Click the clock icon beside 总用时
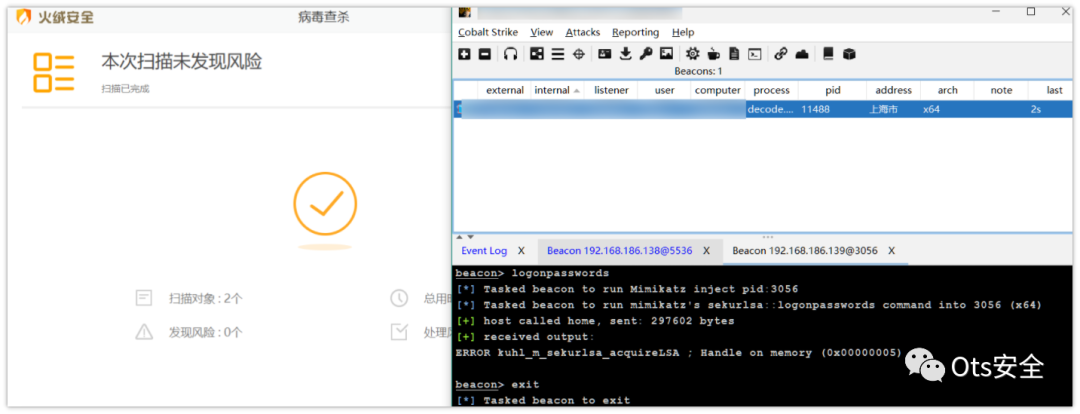Image resolution: width=1080 pixels, height=414 pixels. [x=399, y=298]
